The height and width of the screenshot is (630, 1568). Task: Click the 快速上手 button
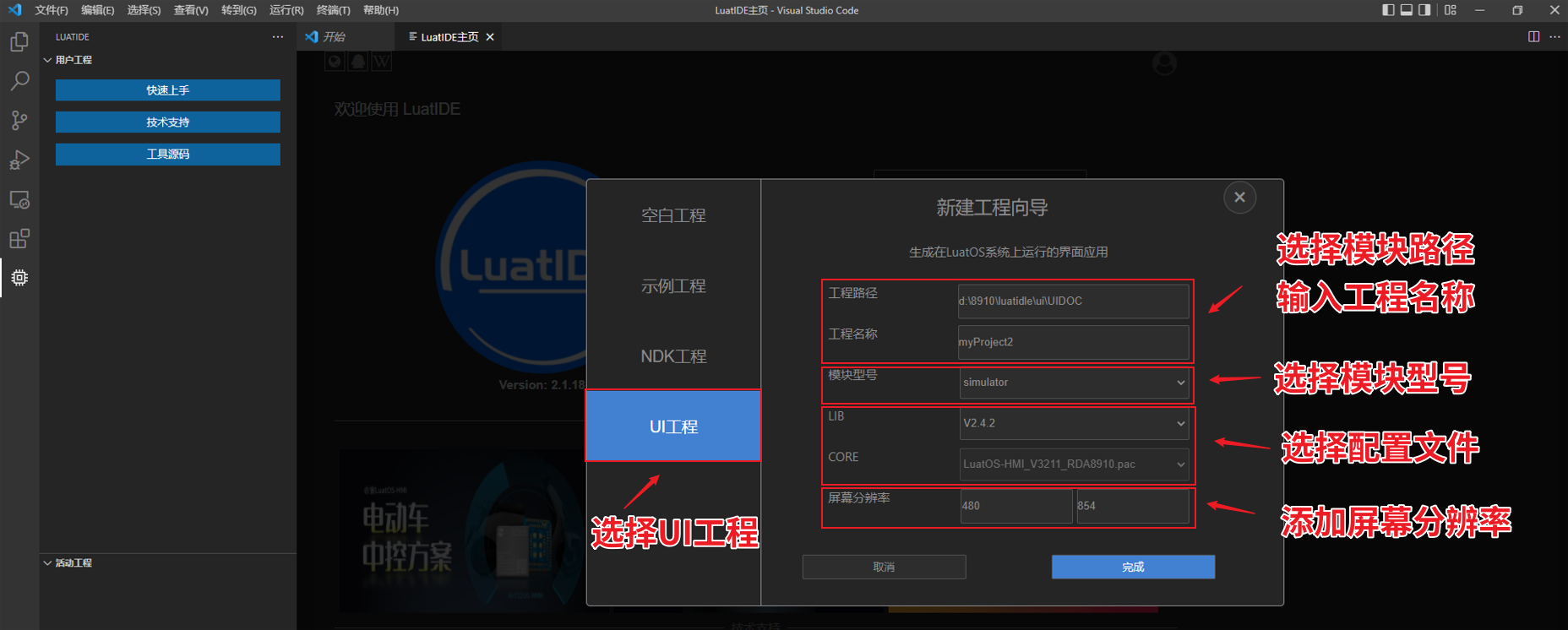tap(168, 90)
